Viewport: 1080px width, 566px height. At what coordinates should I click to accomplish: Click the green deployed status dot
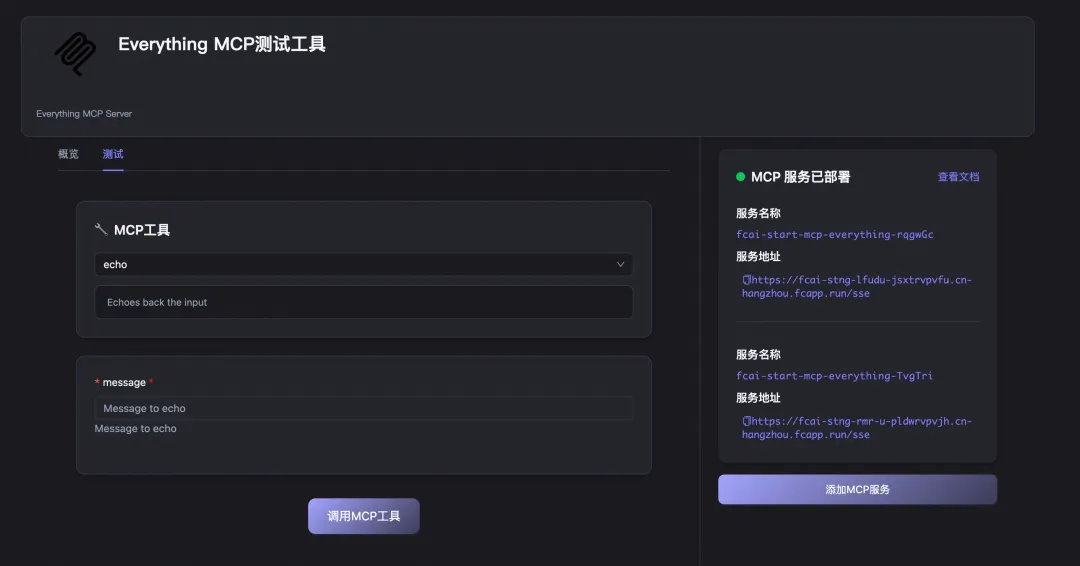740,177
